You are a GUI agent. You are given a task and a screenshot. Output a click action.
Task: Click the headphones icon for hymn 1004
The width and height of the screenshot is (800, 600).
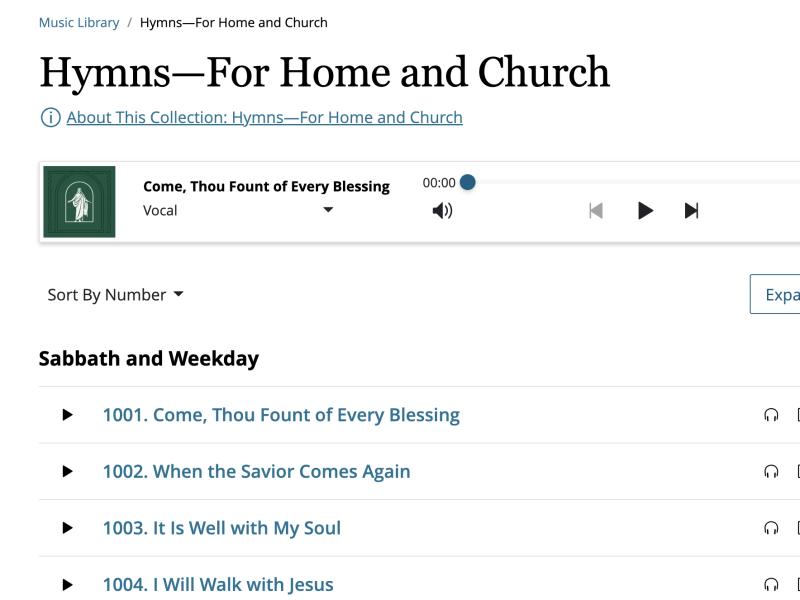coord(771,584)
